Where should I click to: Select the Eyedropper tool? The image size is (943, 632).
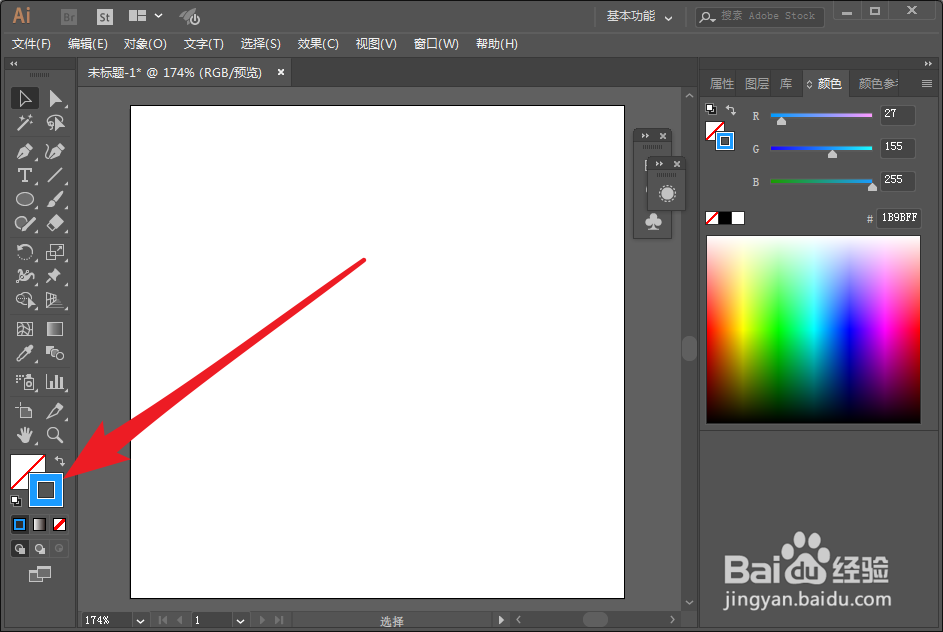(25, 353)
